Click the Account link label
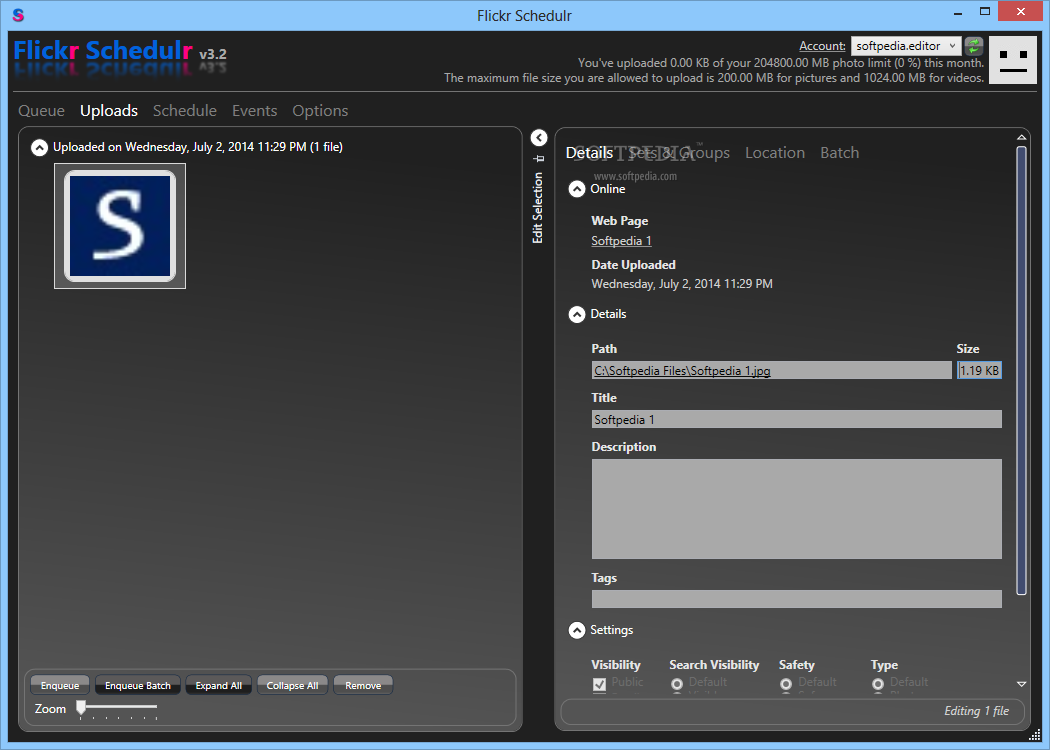Screen dimensions: 1050x750 point(822,46)
